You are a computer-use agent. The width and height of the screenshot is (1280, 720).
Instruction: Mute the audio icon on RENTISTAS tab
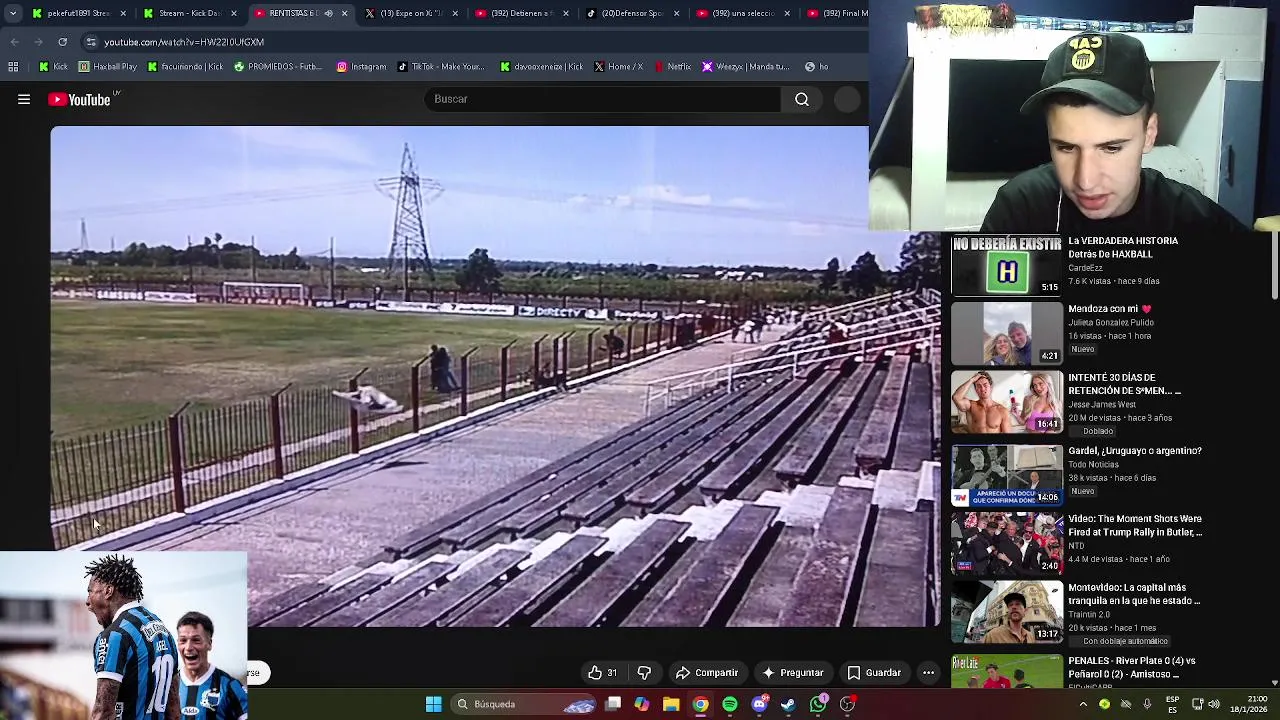328,14
